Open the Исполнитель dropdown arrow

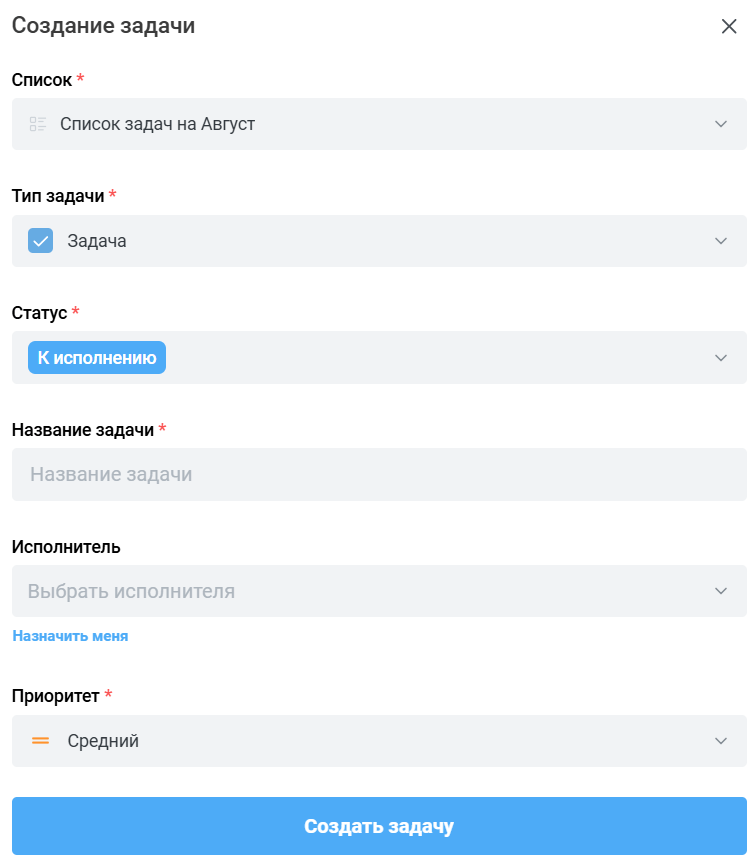point(720,591)
